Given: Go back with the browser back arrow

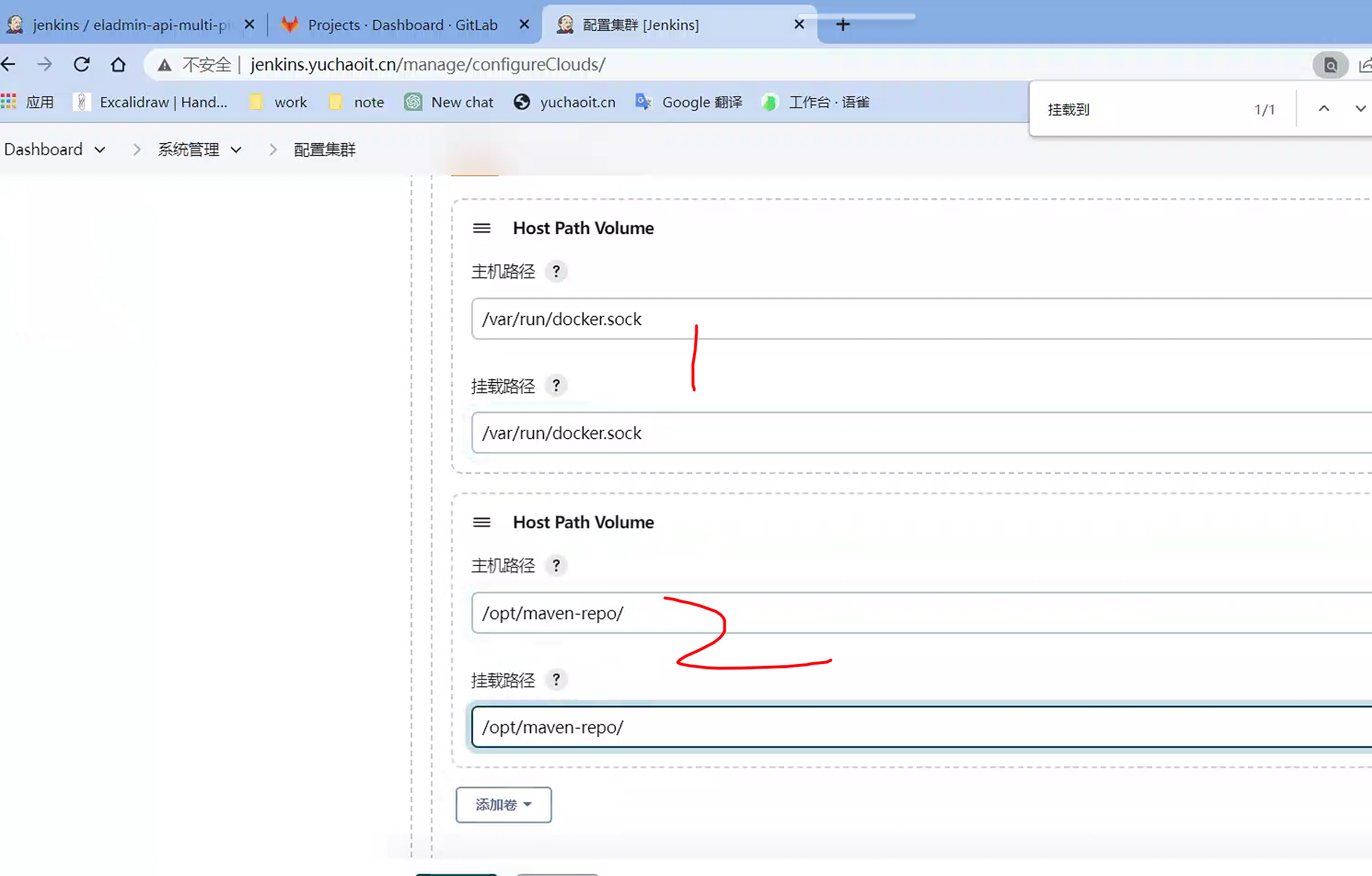Looking at the screenshot, I should coord(9,64).
